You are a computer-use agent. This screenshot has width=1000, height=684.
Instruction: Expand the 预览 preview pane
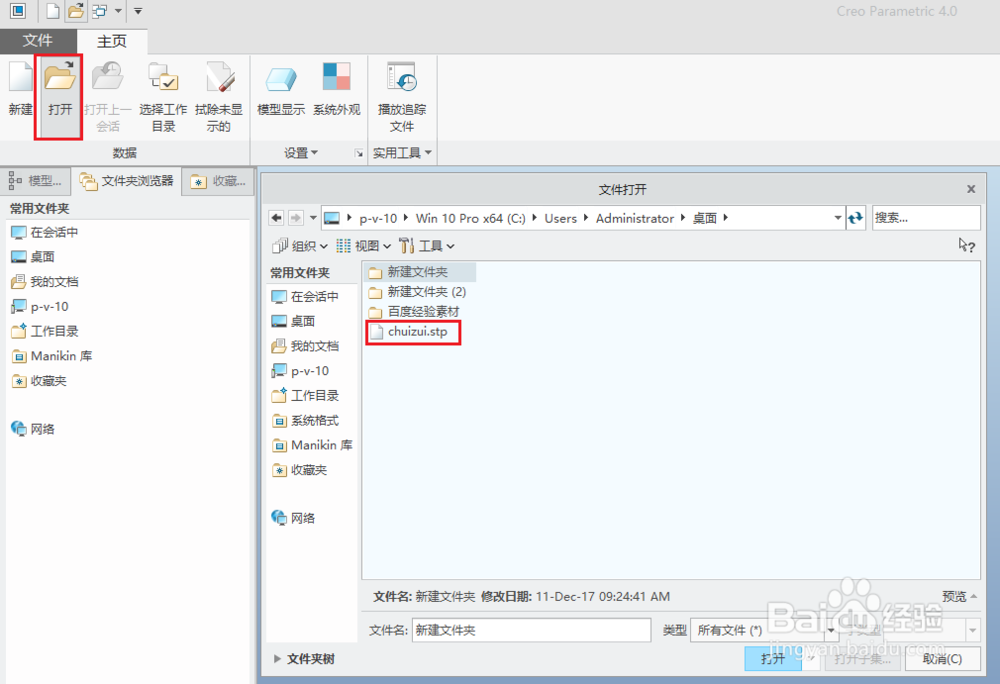coord(959,597)
